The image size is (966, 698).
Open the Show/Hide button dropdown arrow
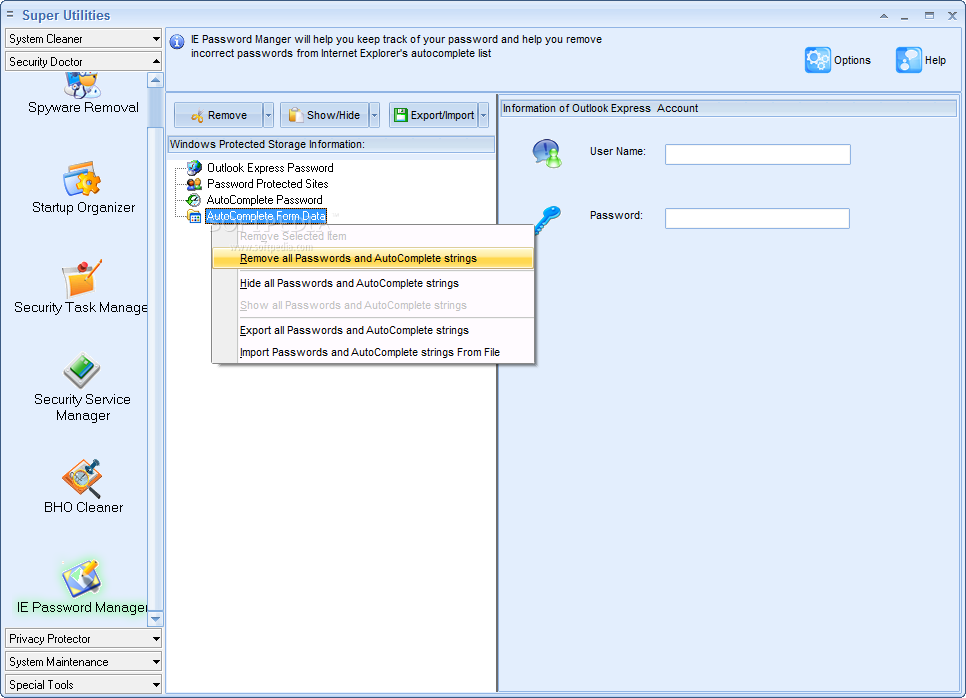coord(375,115)
